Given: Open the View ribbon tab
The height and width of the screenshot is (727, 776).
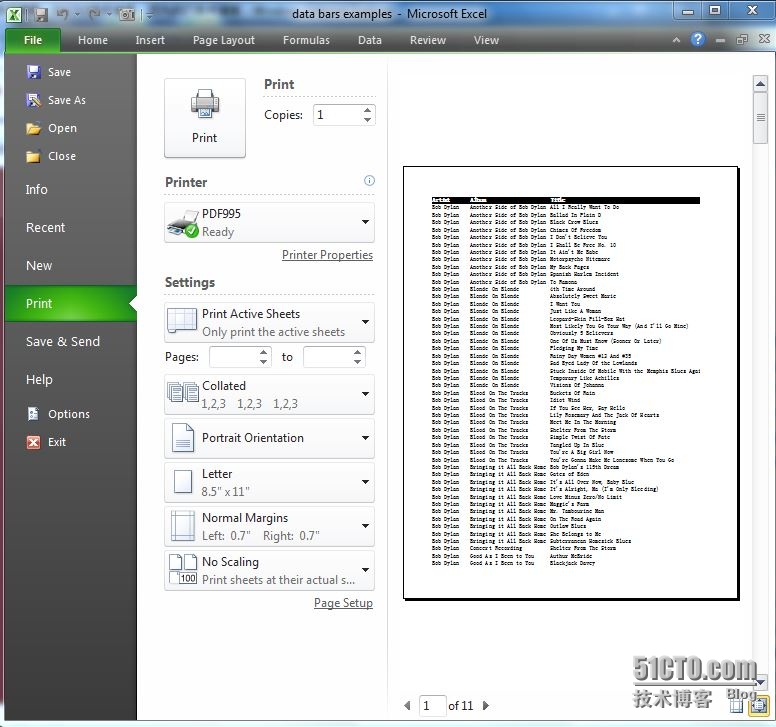Looking at the screenshot, I should [486, 40].
